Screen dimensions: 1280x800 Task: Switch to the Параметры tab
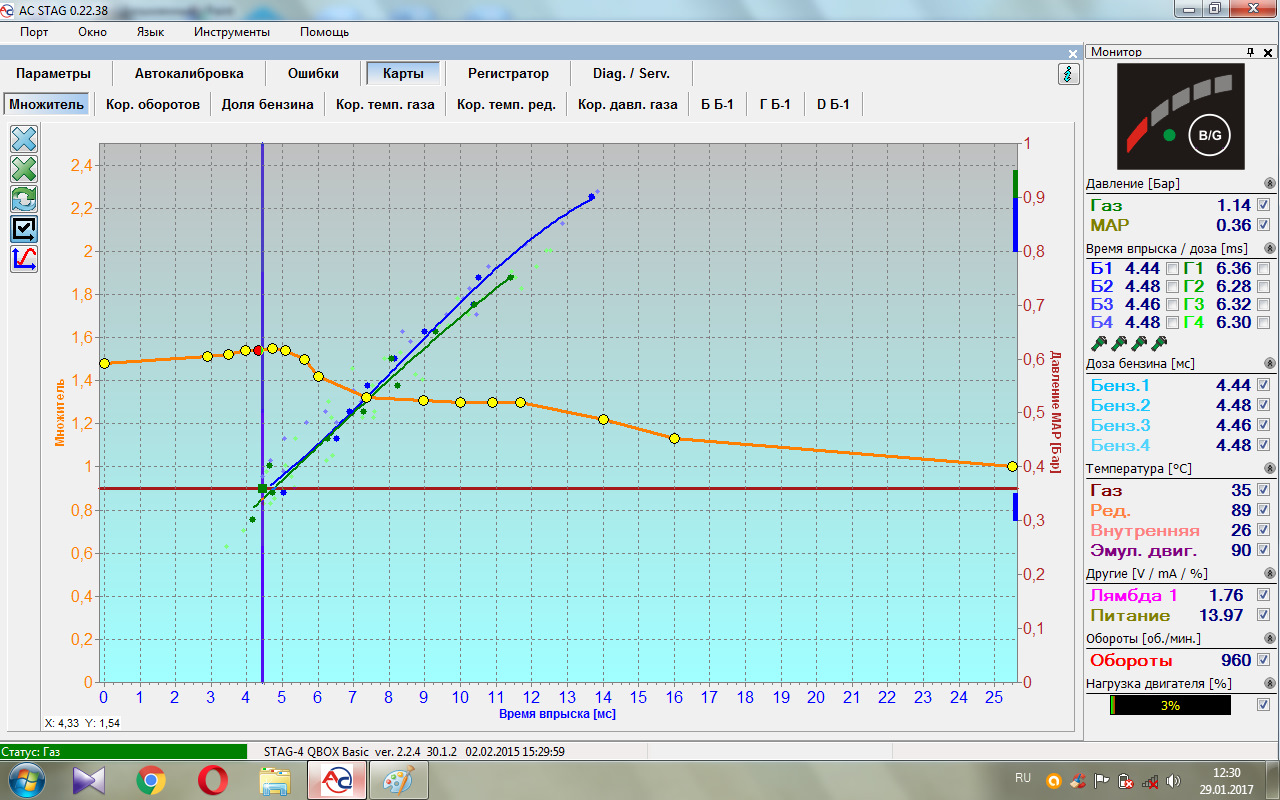pos(53,74)
